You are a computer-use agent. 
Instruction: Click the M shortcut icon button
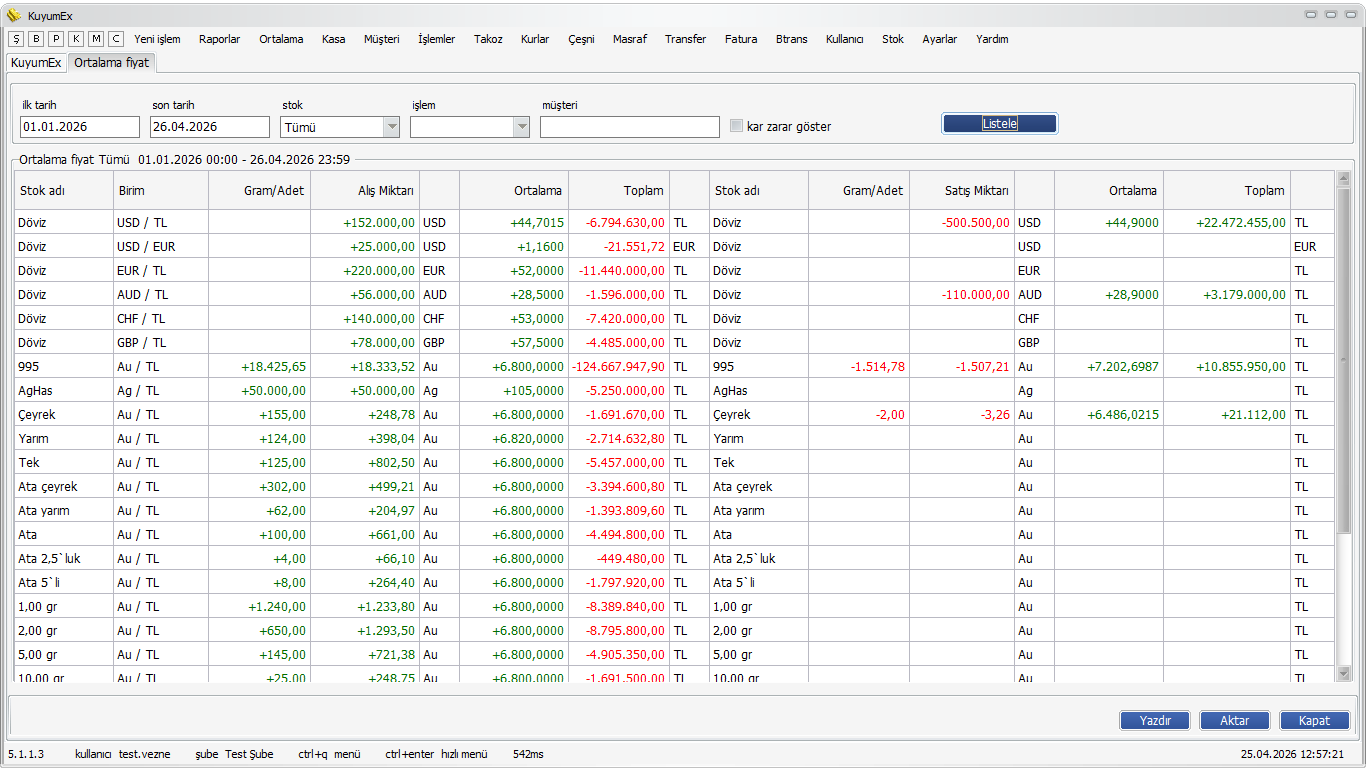[96, 39]
